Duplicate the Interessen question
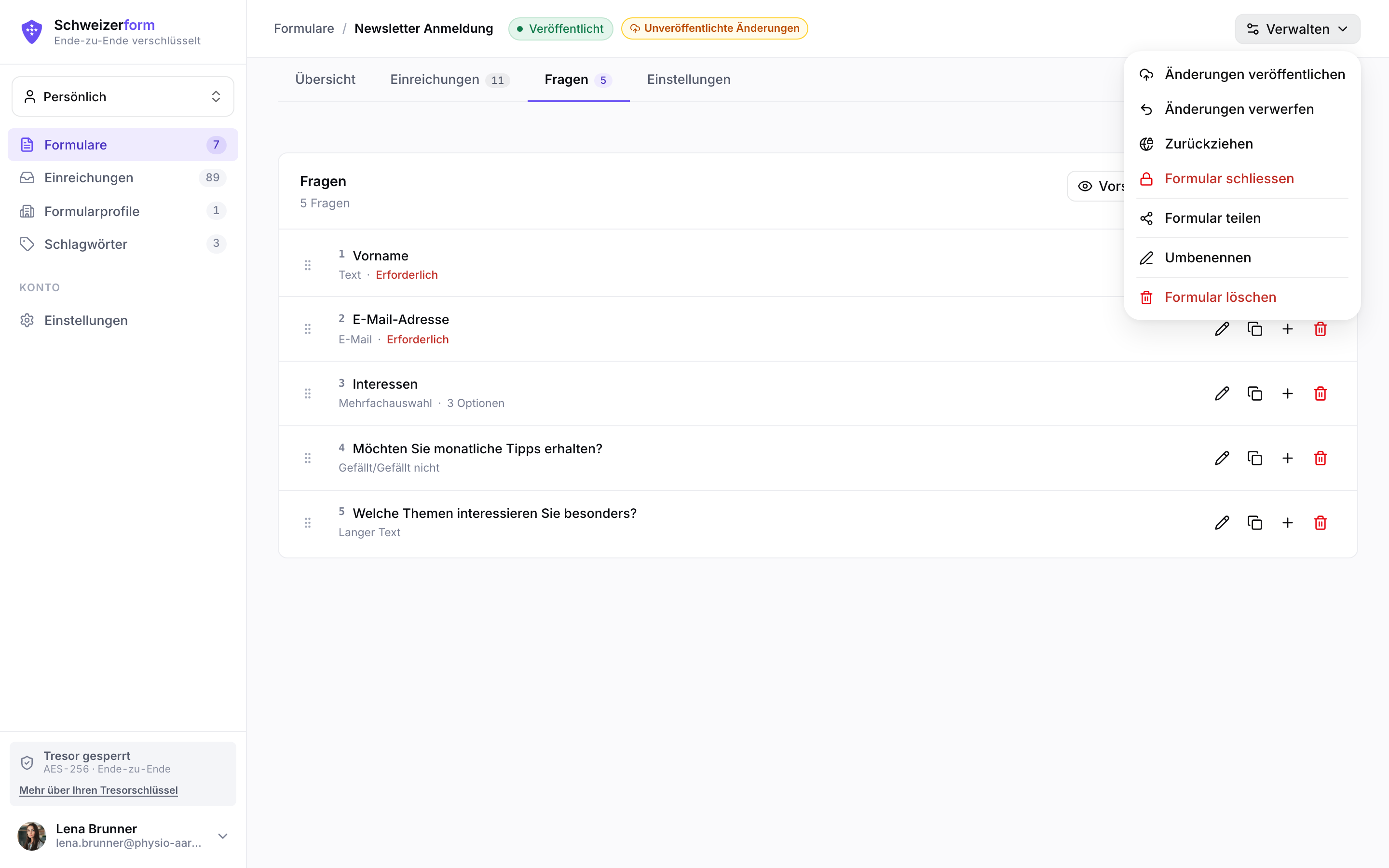Image resolution: width=1389 pixels, height=868 pixels. pyautogui.click(x=1255, y=393)
